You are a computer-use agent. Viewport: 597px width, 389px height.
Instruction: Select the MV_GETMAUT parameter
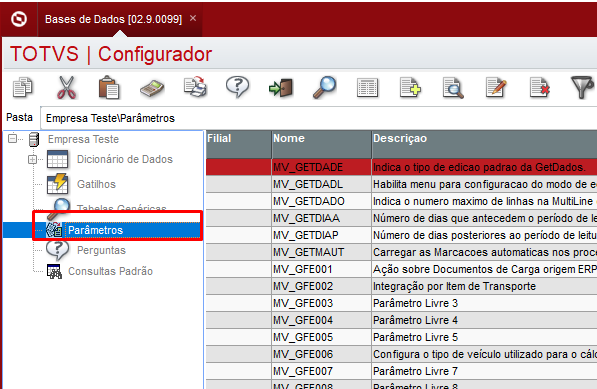(x=308, y=252)
